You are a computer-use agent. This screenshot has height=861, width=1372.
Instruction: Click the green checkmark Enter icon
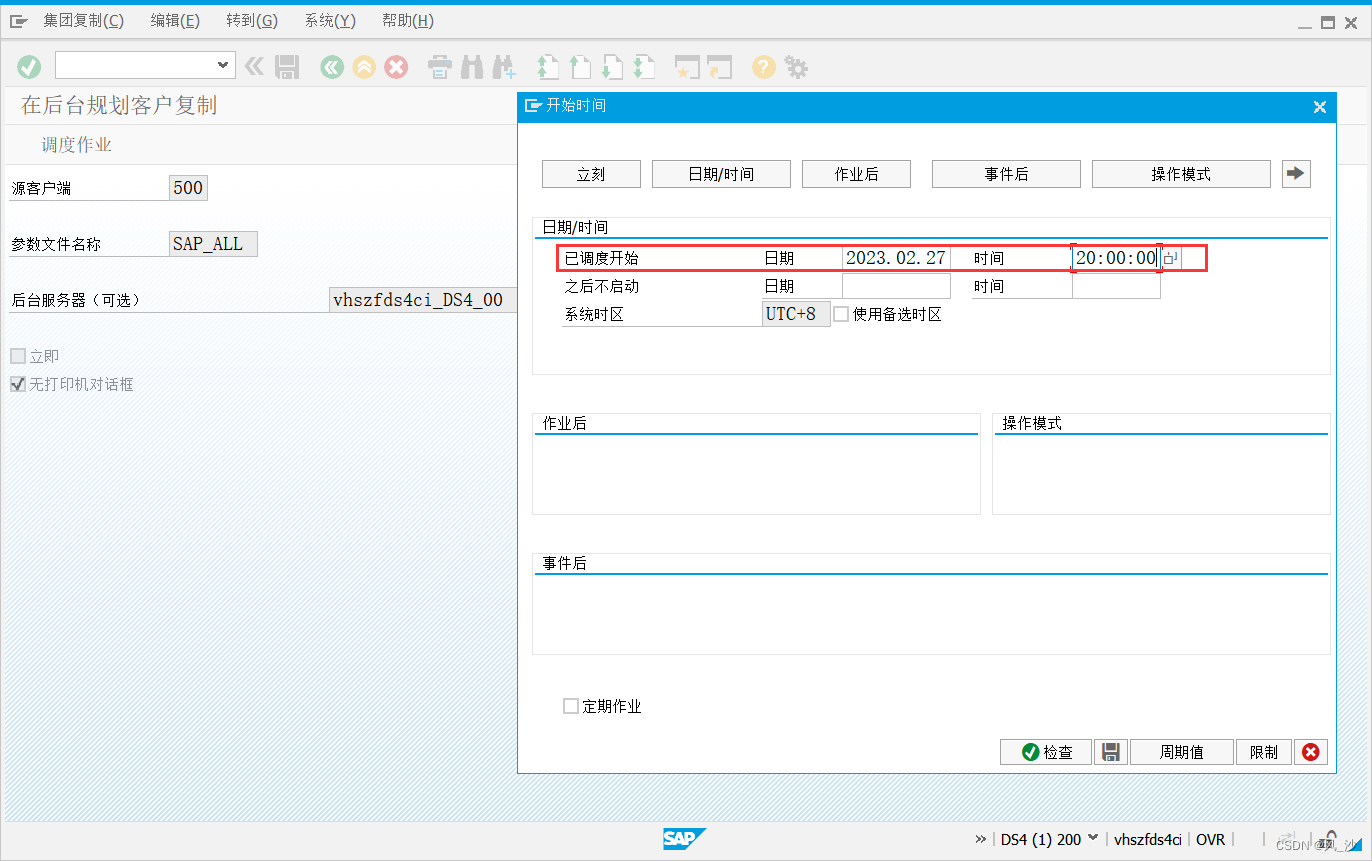click(29, 67)
